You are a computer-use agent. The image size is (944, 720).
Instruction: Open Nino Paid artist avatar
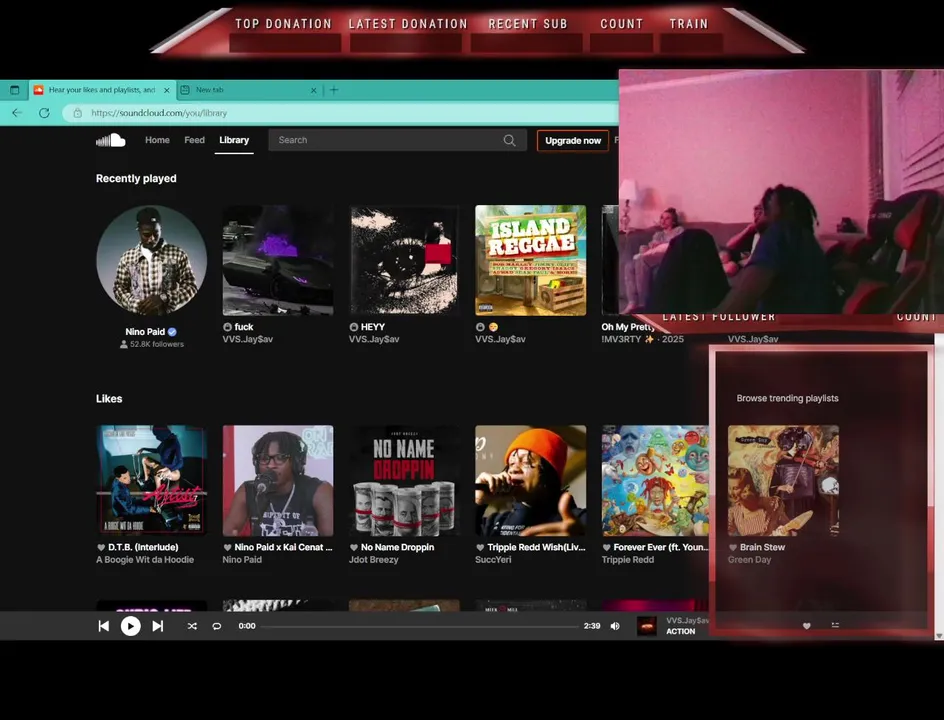pyautogui.click(x=152, y=260)
